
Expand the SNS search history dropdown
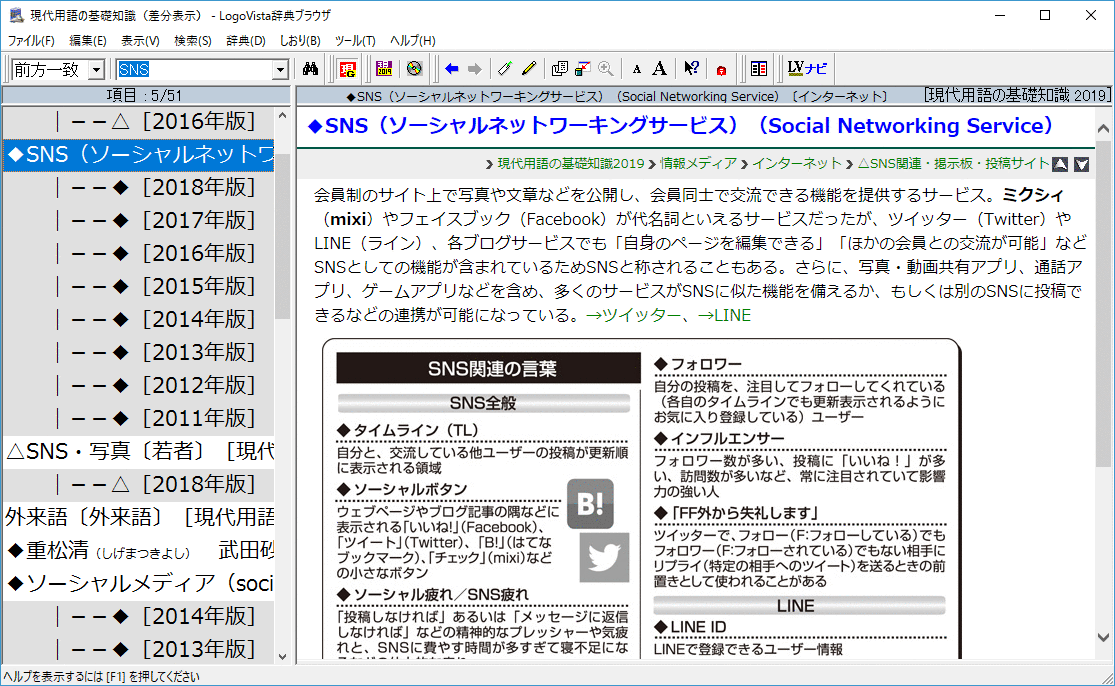point(281,70)
